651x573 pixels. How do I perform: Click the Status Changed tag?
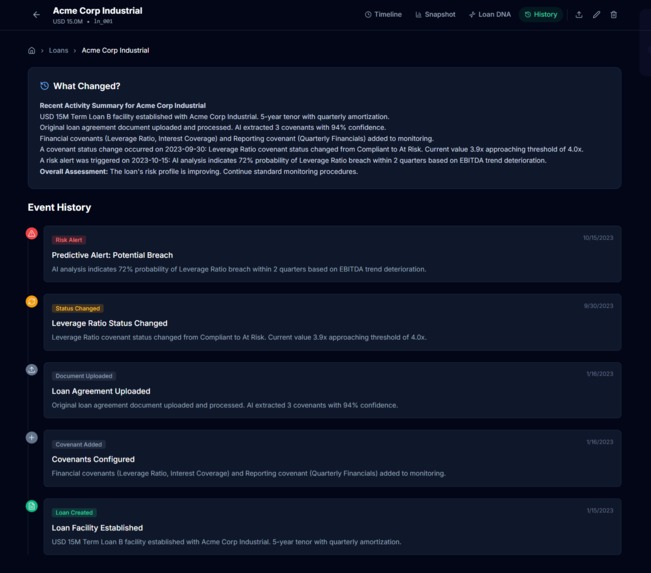click(78, 308)
